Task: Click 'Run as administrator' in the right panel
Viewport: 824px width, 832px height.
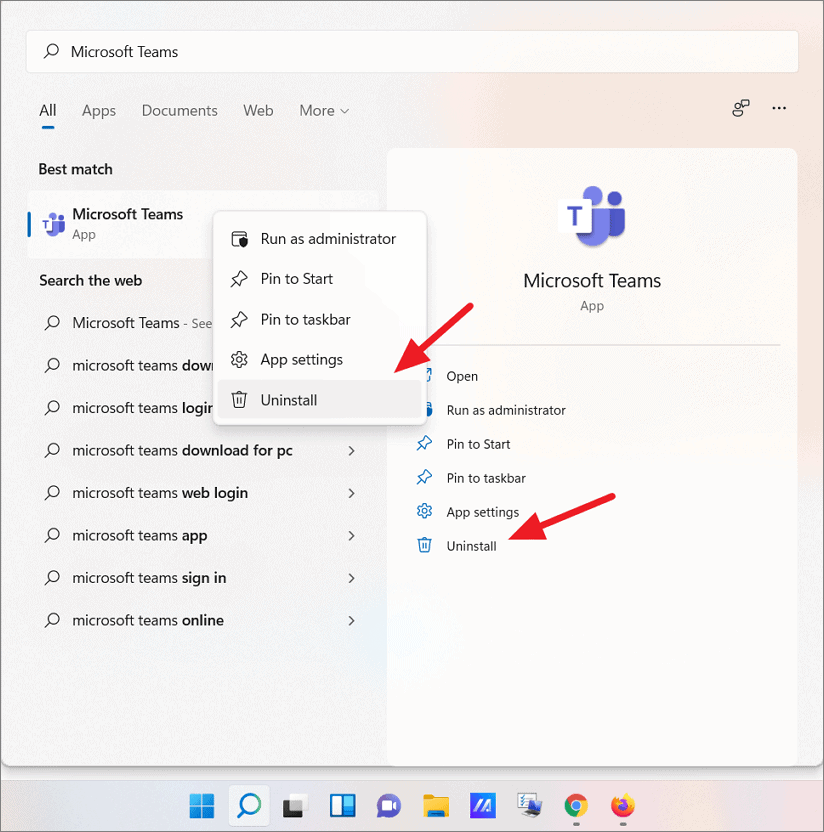Action: [507, 410]
